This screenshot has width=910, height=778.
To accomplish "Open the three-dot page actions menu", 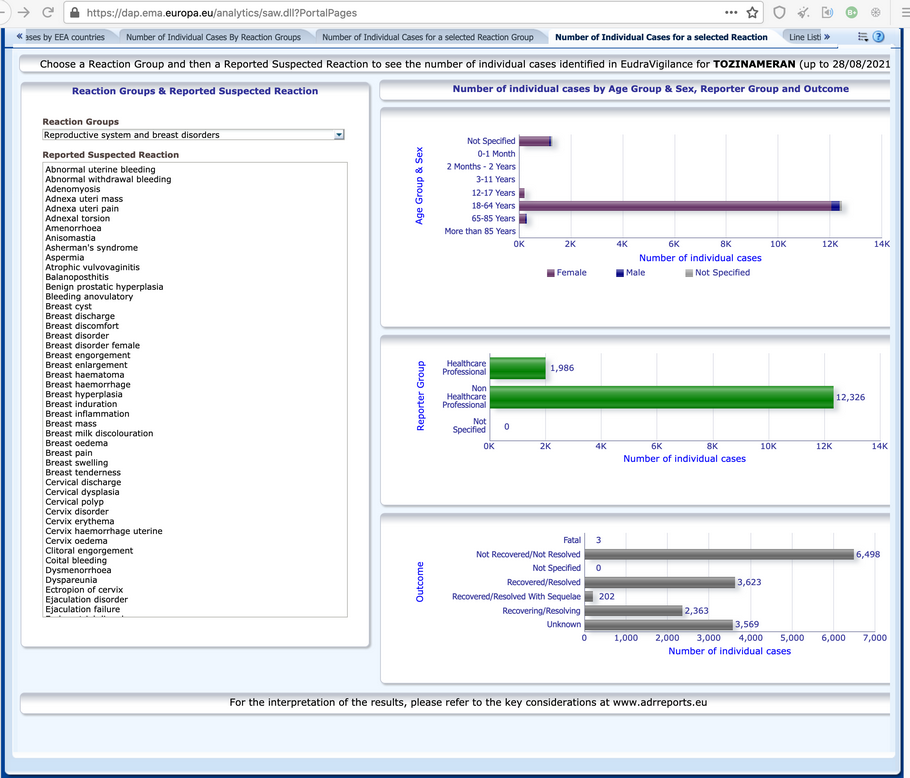I will coord(731,12).
